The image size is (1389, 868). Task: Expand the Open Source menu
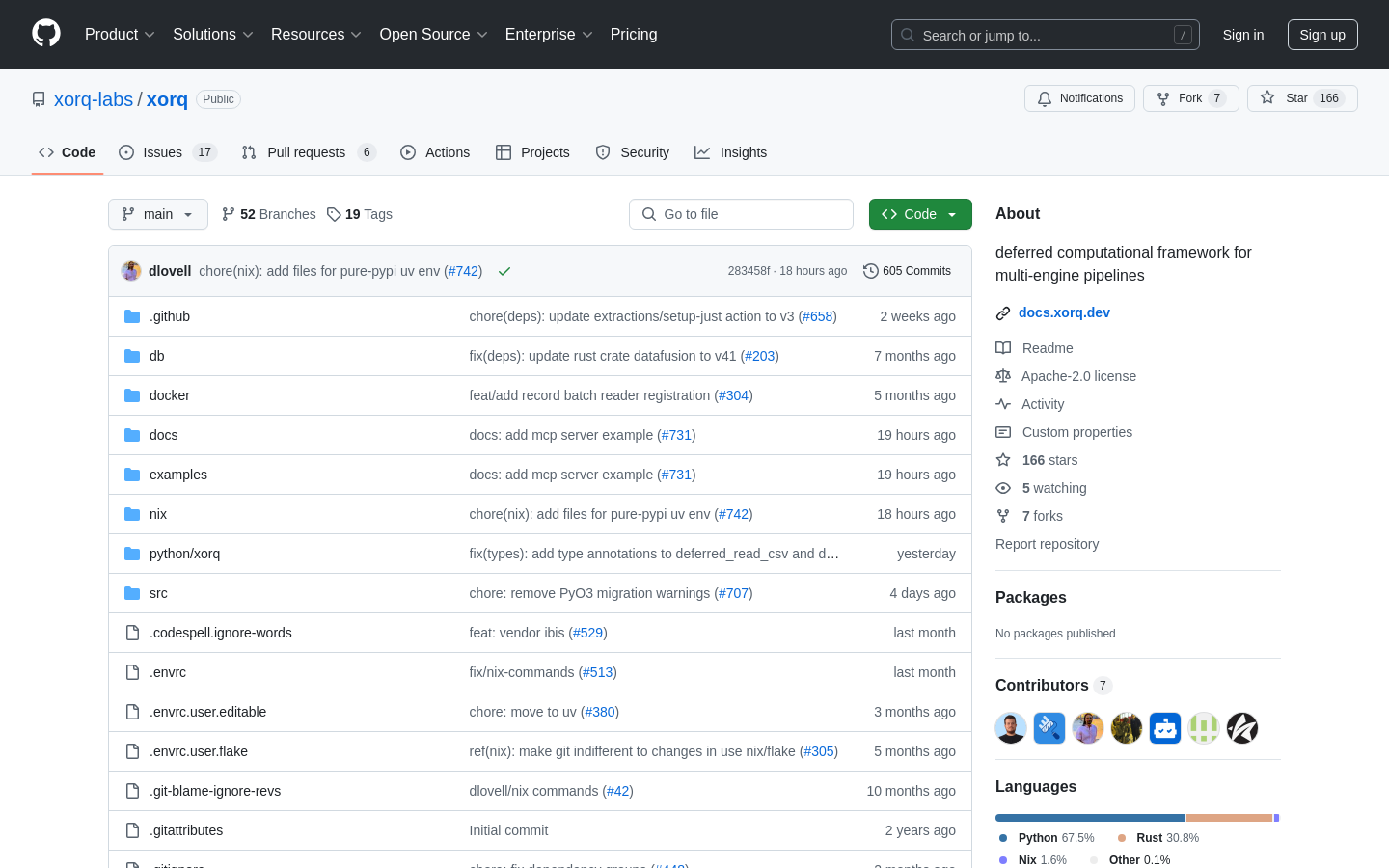click(434, 35)
